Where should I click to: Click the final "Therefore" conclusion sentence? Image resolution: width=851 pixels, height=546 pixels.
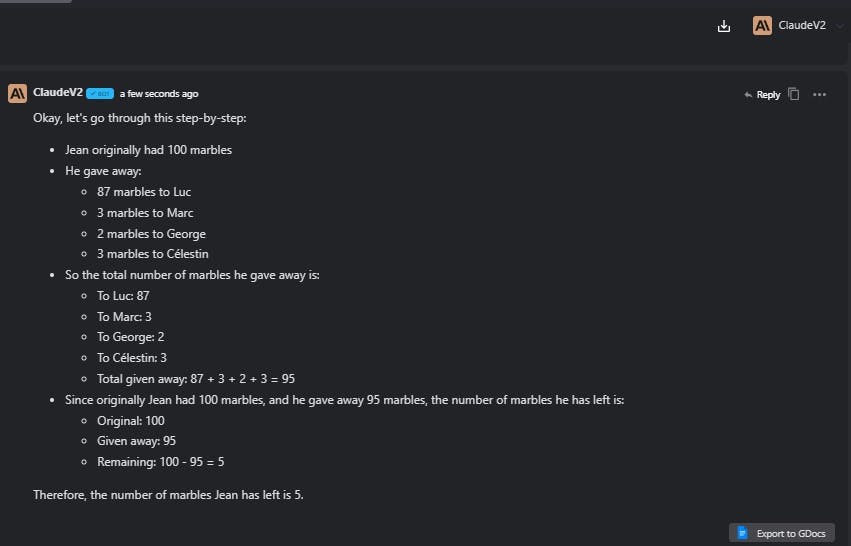(168, 495)
